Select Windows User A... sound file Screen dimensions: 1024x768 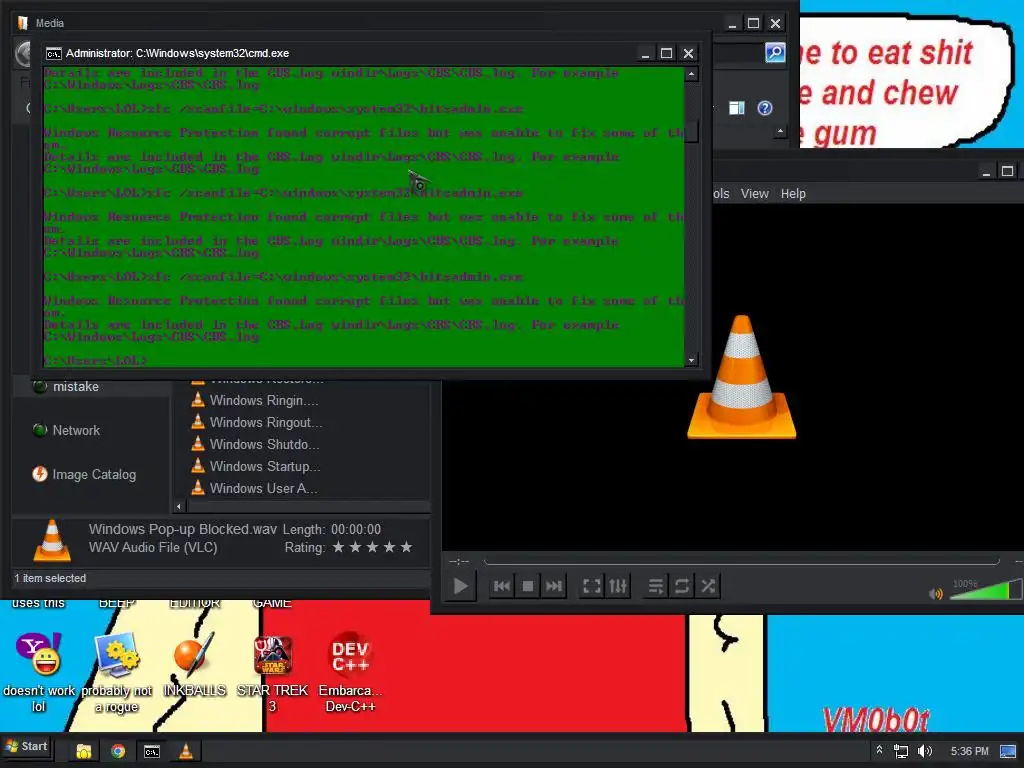[254, 488]
